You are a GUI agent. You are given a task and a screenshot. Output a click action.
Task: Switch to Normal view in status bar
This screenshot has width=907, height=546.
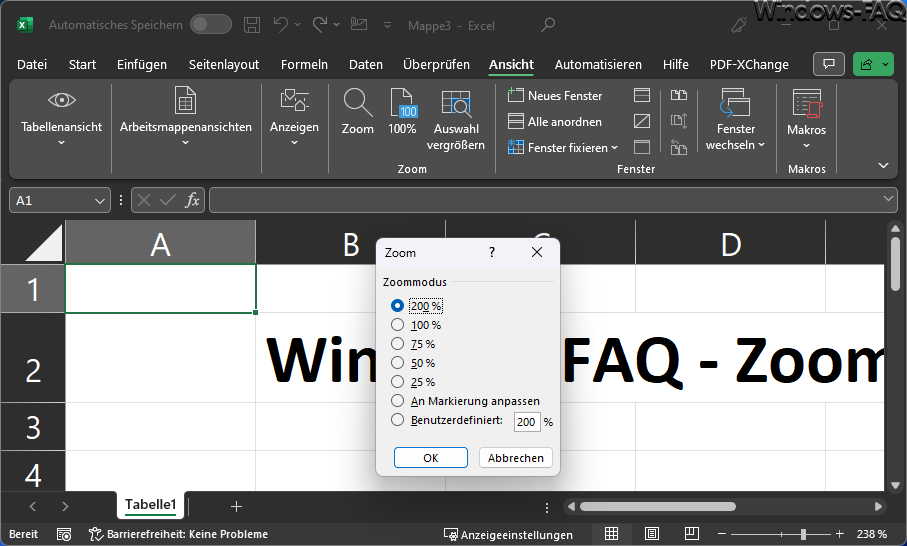pos(611,533)
